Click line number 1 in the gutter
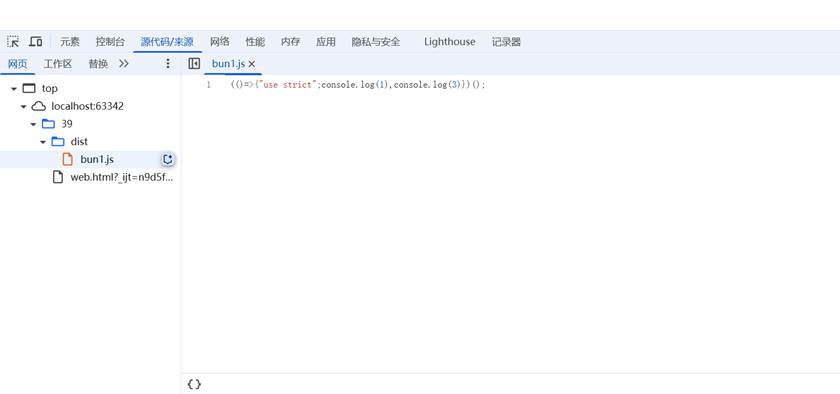 point(208,85)
